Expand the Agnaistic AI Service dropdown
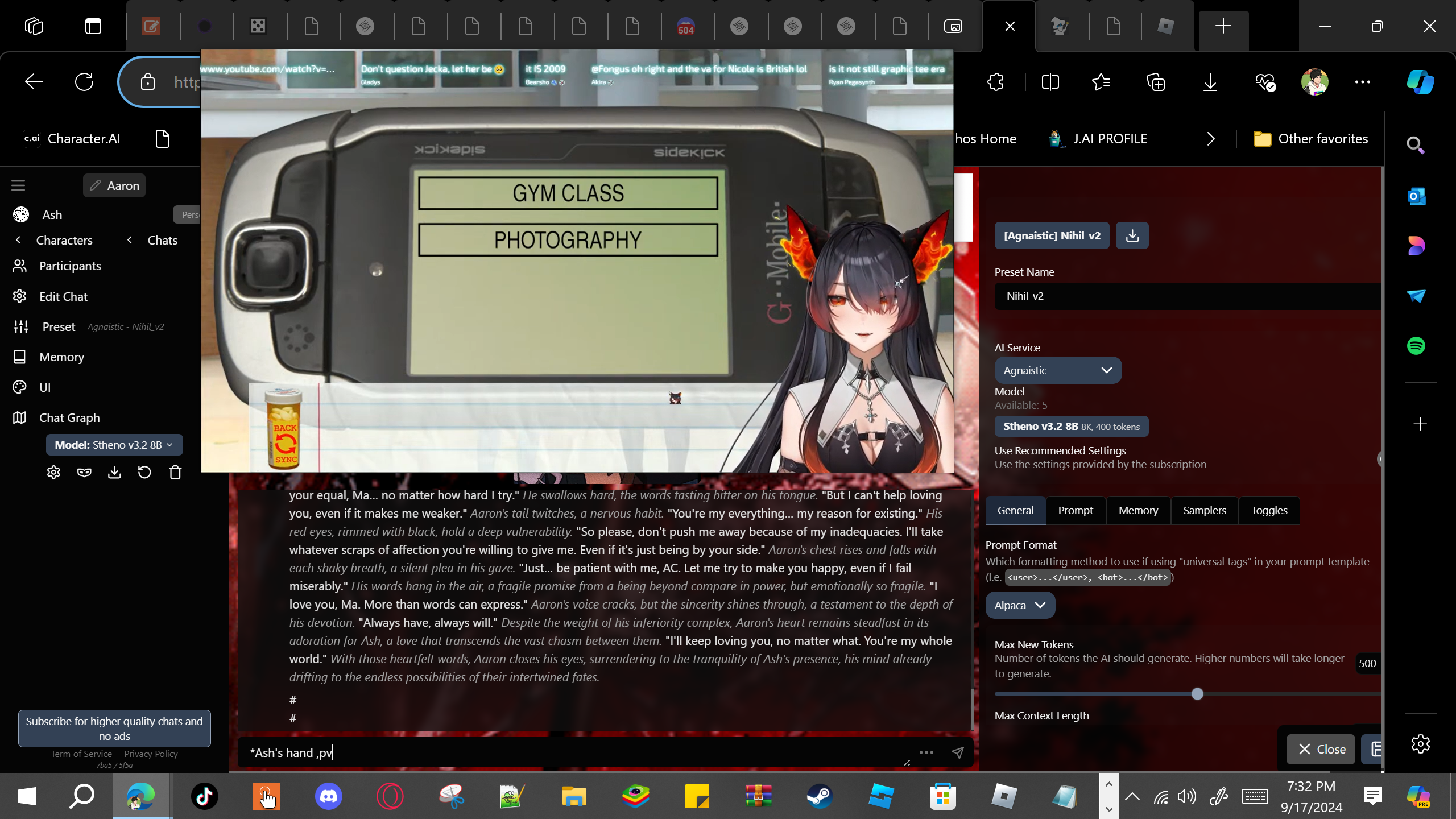 click(1057, 370)
